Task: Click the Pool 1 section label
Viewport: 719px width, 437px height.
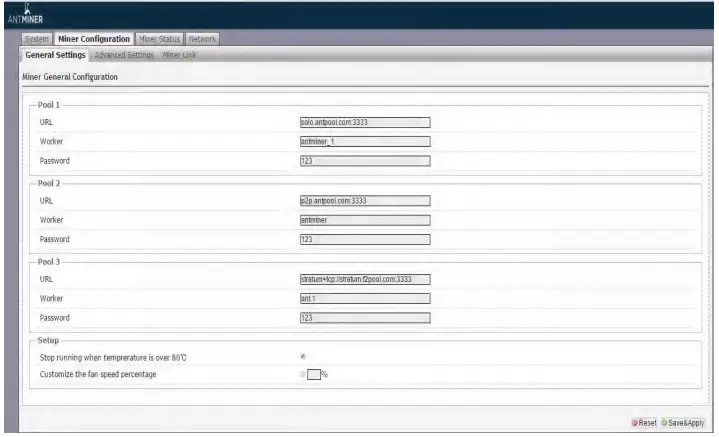Action: click(49, 105)
